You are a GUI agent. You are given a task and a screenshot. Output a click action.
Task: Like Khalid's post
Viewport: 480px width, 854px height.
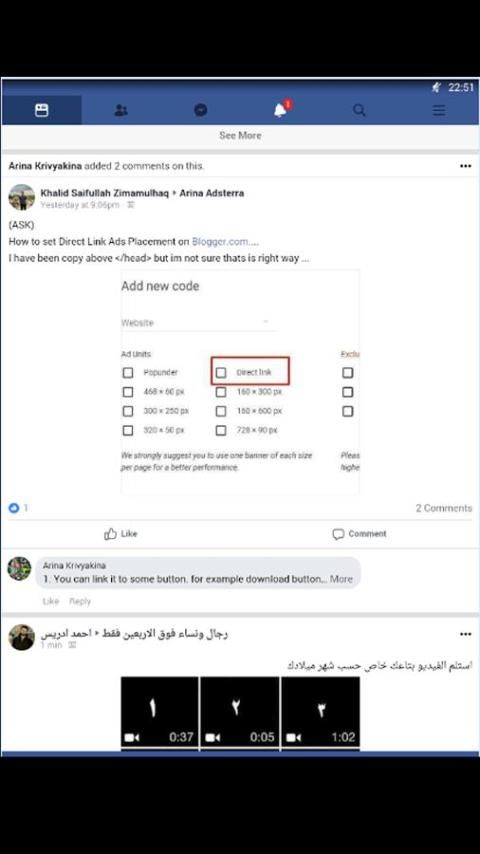click(x=120, y=534)
